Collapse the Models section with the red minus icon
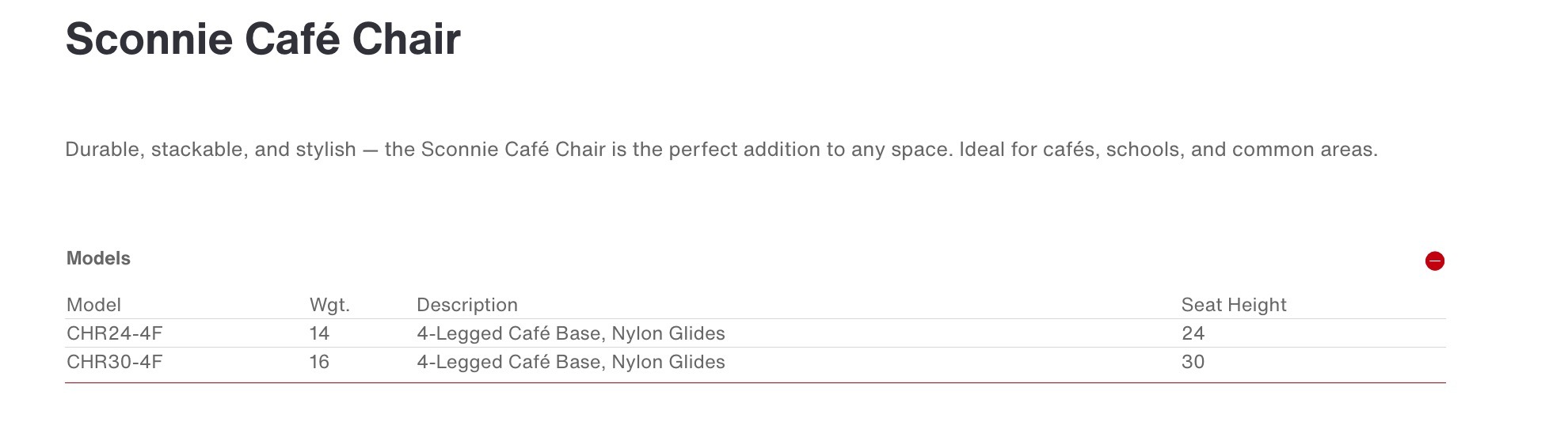Image resolution: width=1568 pixels, height=445 pixels. [x=1434, y=261]
